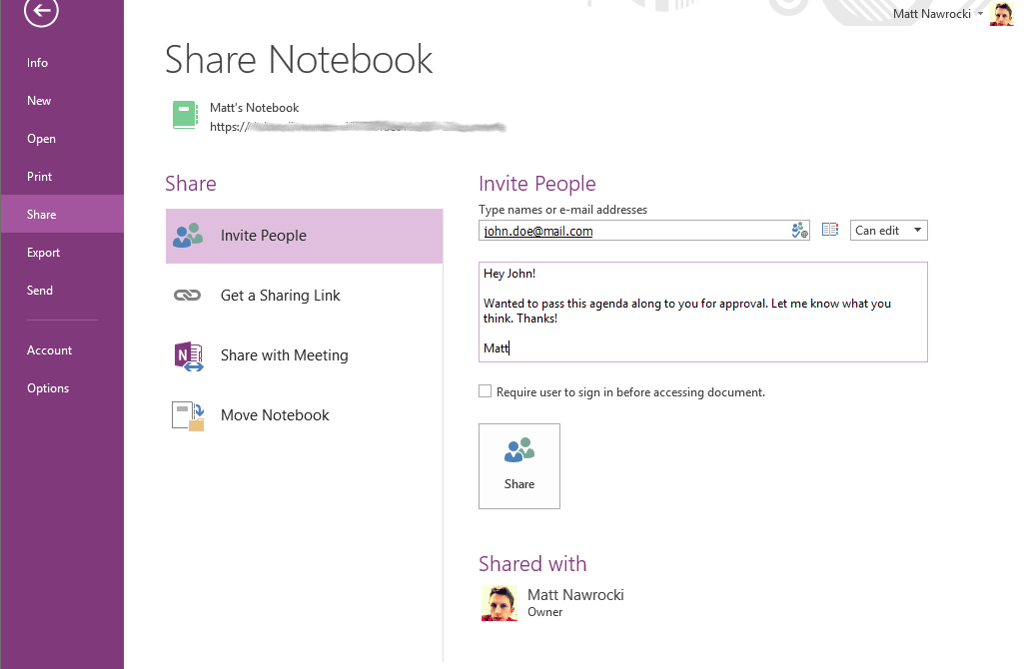1024x669 pixels.
Task: Click the chain link sharing icon
Action: click(x=187, y=295)
